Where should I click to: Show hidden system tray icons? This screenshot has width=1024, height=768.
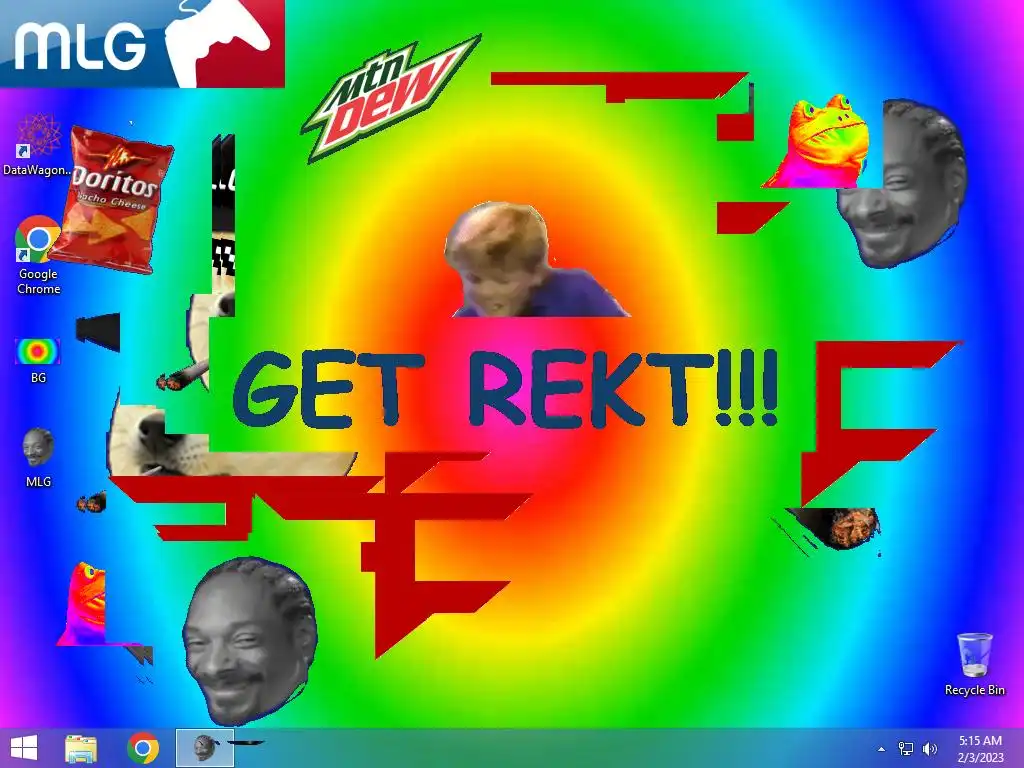[882, 749]
